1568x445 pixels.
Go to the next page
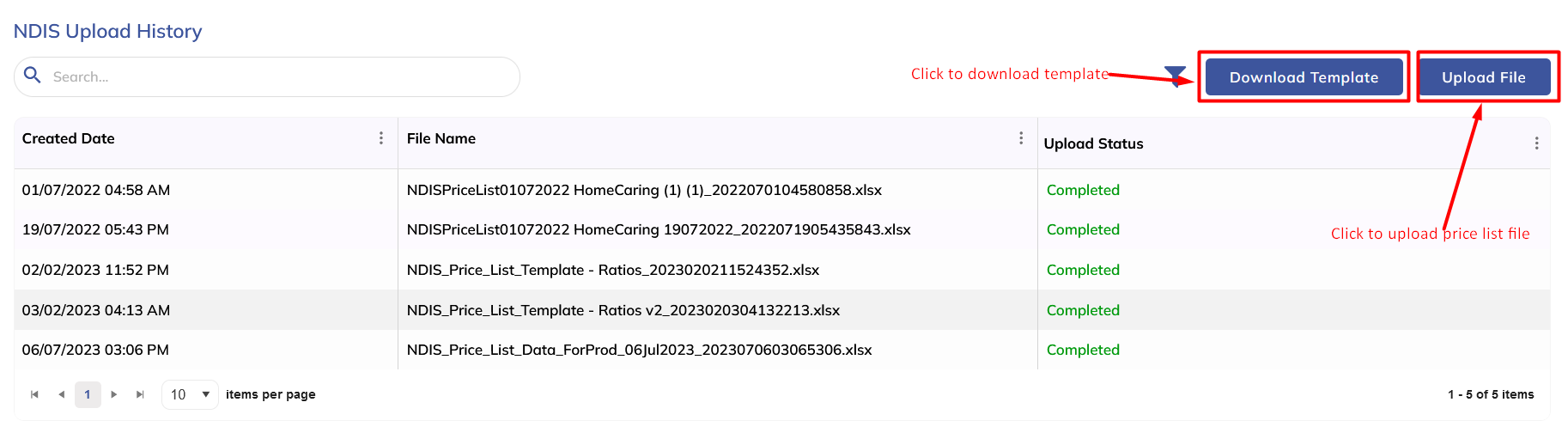(113, 394)
